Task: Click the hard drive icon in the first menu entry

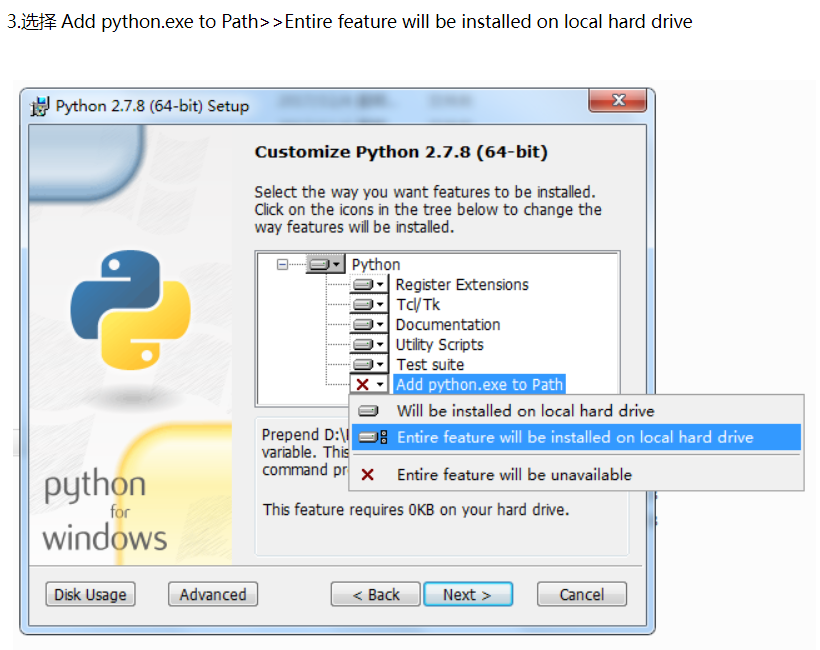Action: 368,411
